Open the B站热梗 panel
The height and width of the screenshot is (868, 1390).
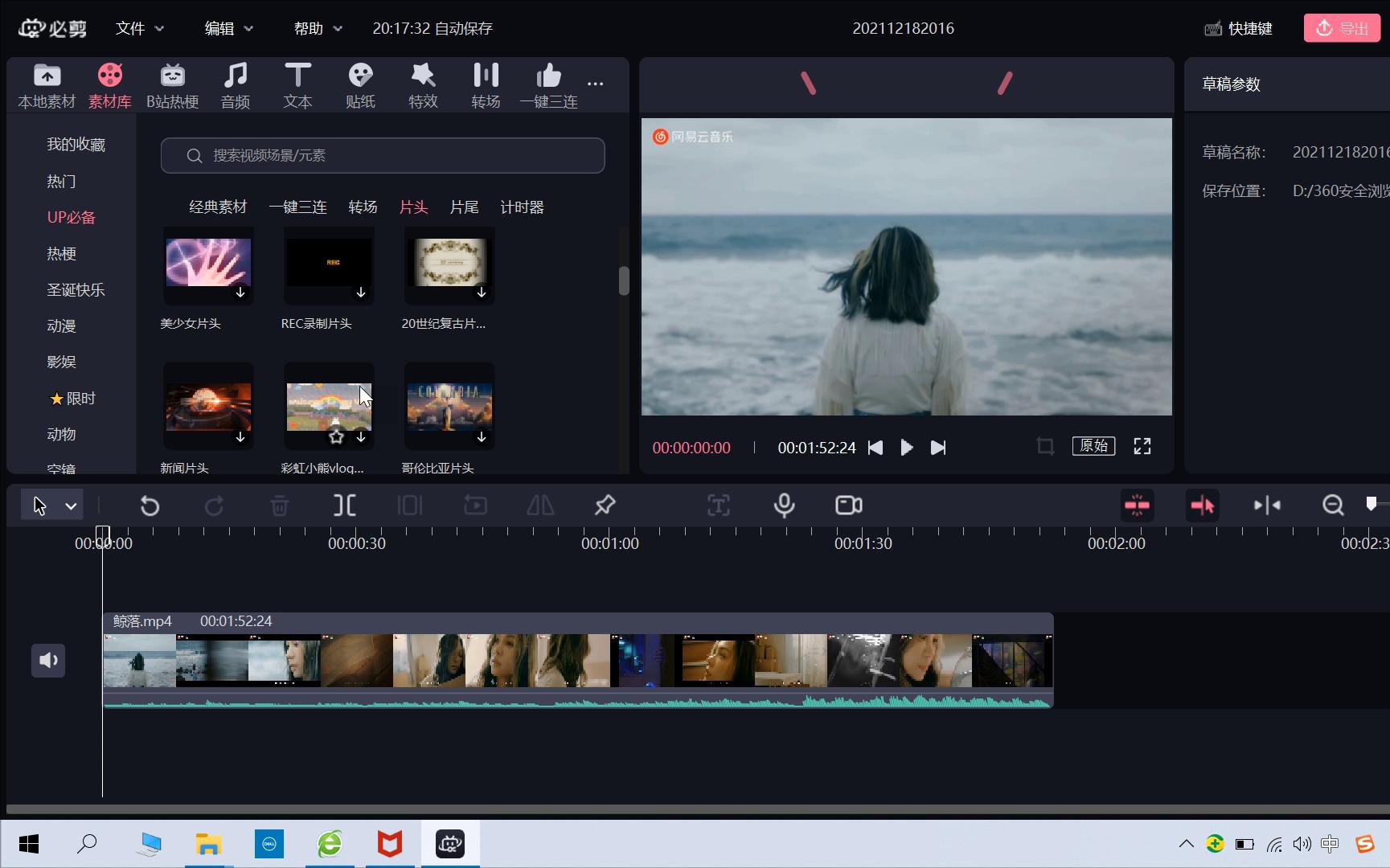(x=172, y=85)
